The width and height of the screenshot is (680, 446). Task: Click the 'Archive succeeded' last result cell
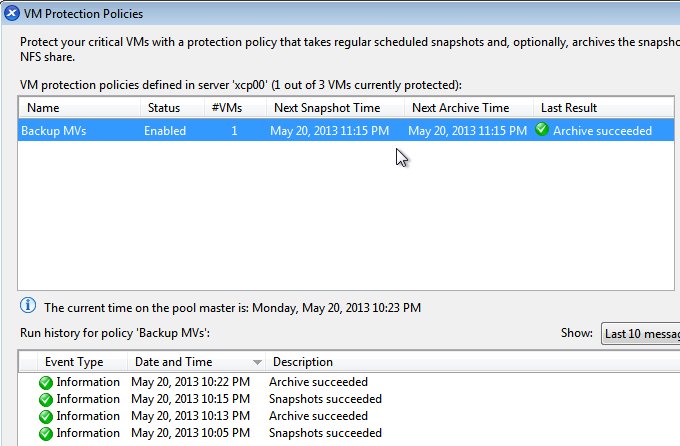tap(602, 131)
